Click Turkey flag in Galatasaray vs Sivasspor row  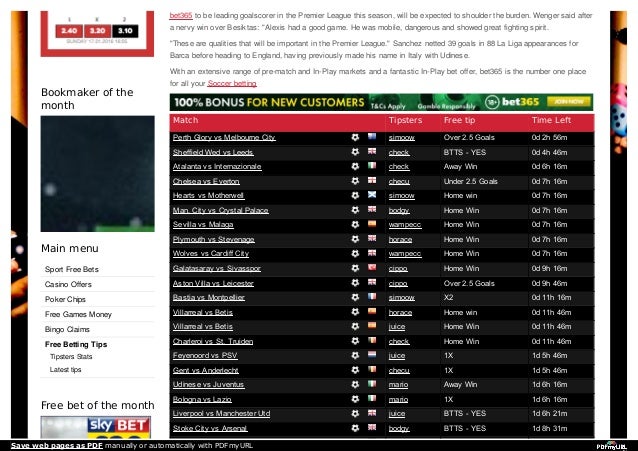372,267
